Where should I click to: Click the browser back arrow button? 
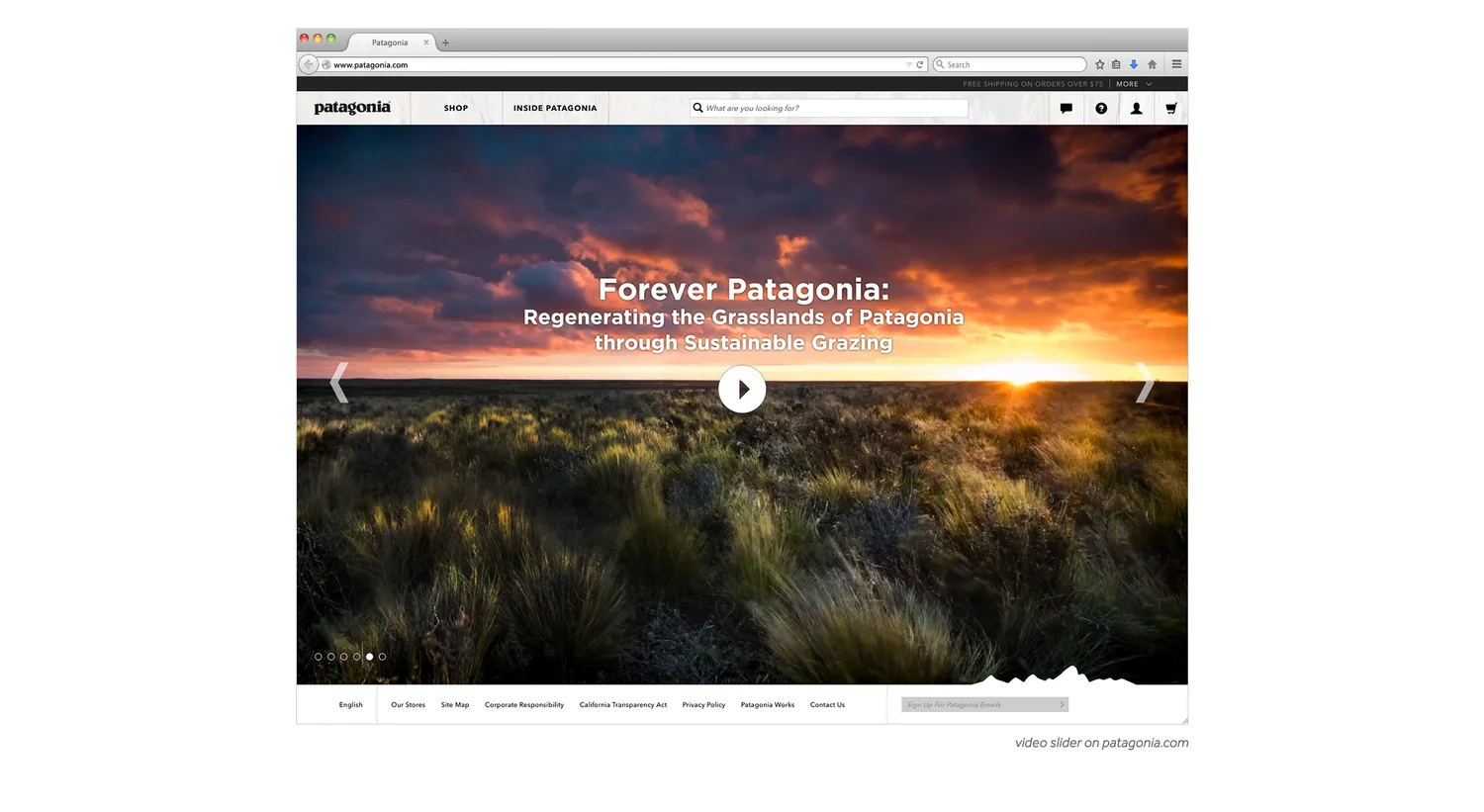(x=309, y=64)
